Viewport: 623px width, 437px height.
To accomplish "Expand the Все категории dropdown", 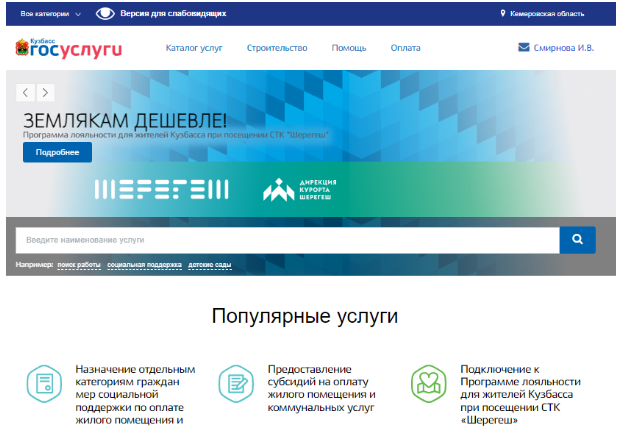I will pyautogui.click(x=50, y=14).
